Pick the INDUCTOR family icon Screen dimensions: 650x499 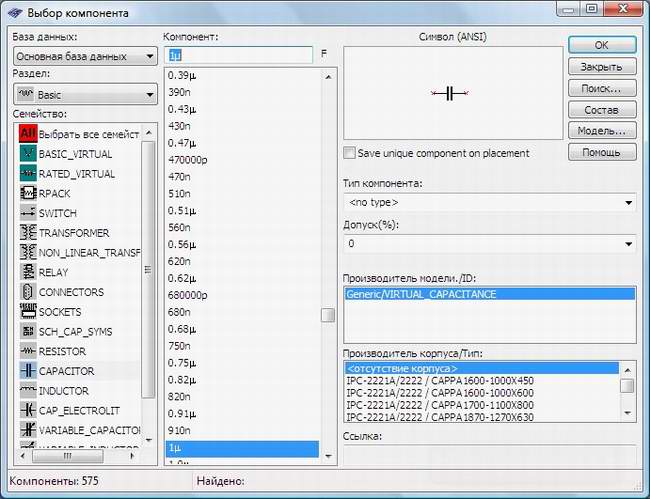pos(28,390)
